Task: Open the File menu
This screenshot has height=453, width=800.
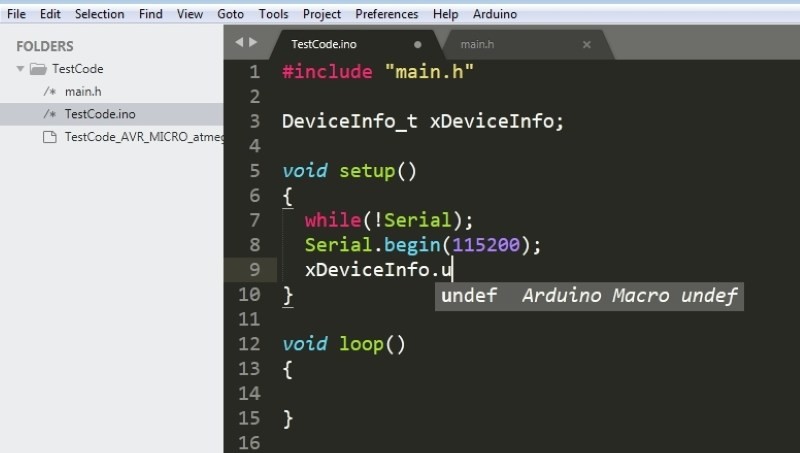Action: click(16, 14)
